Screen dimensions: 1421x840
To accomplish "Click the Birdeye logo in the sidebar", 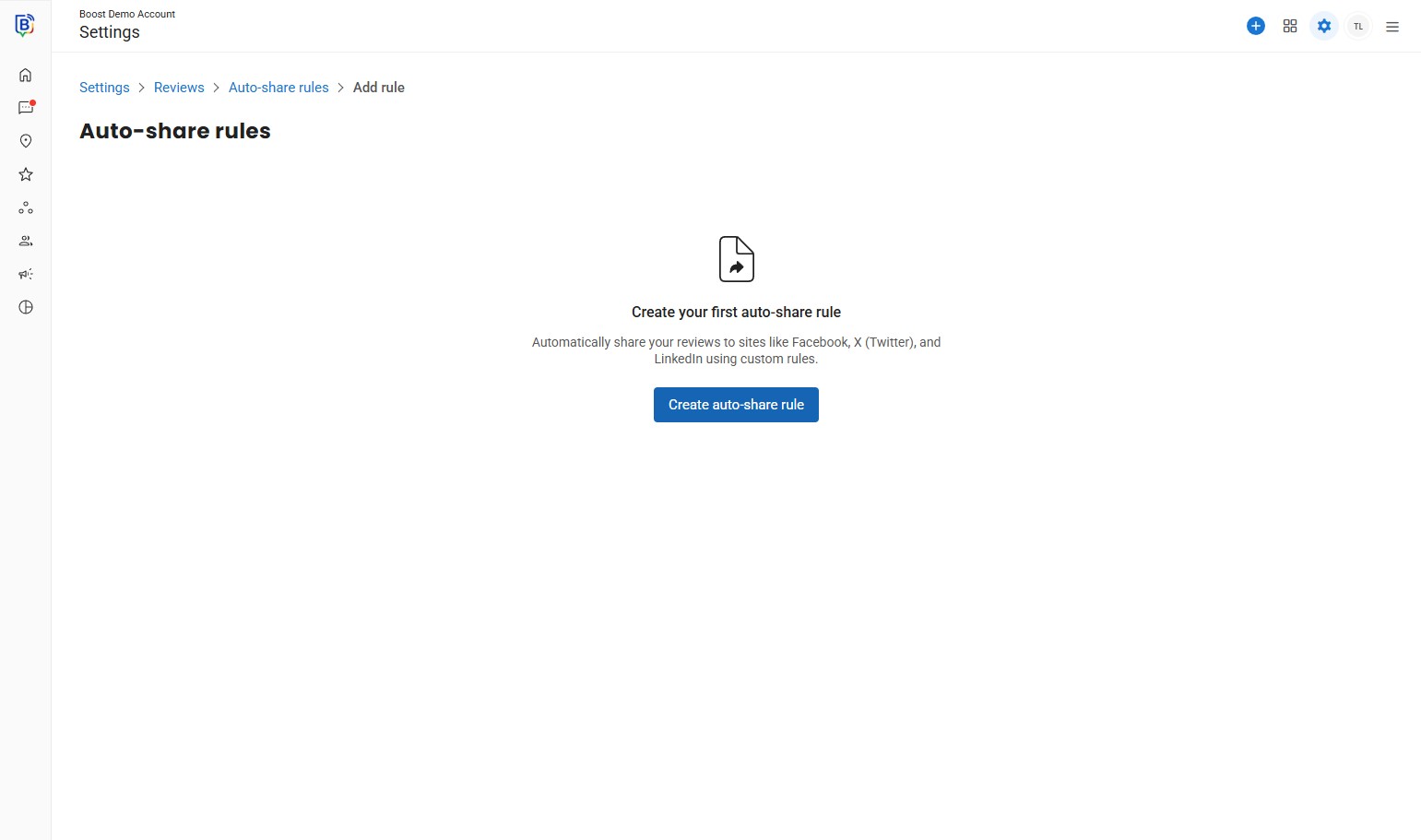I will (25, 26).
